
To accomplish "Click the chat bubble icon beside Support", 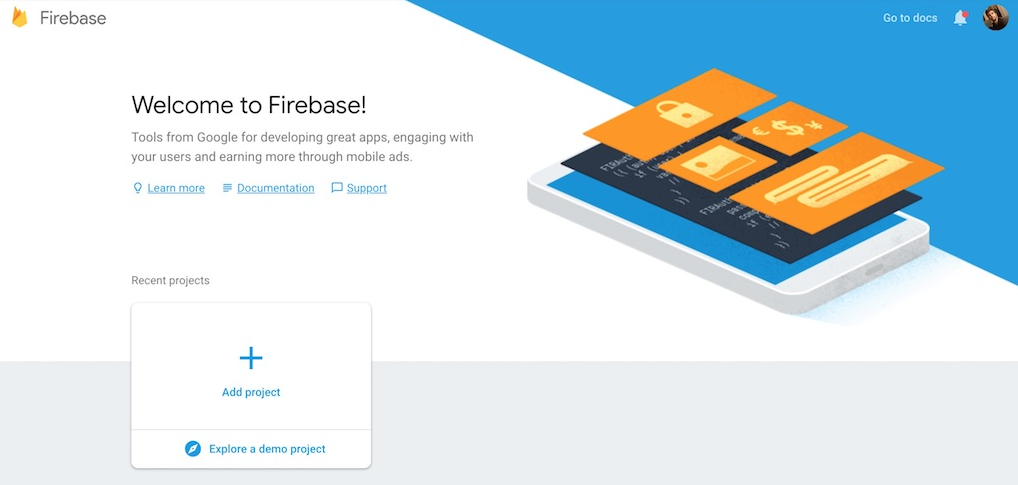I will (337, 188).
